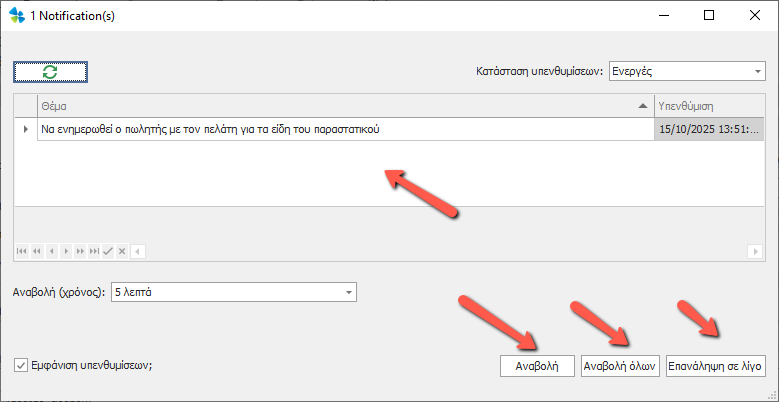Click the green refresh notifications button
Screen dimensions: 779x402
(x=50, y=72)
